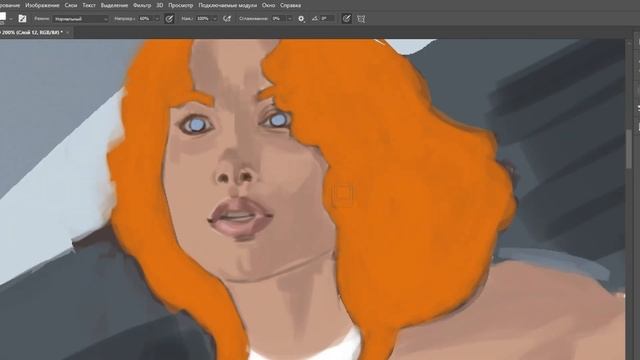
Task: Expand the smoothing slider arrow
Action: coord(290,19)
